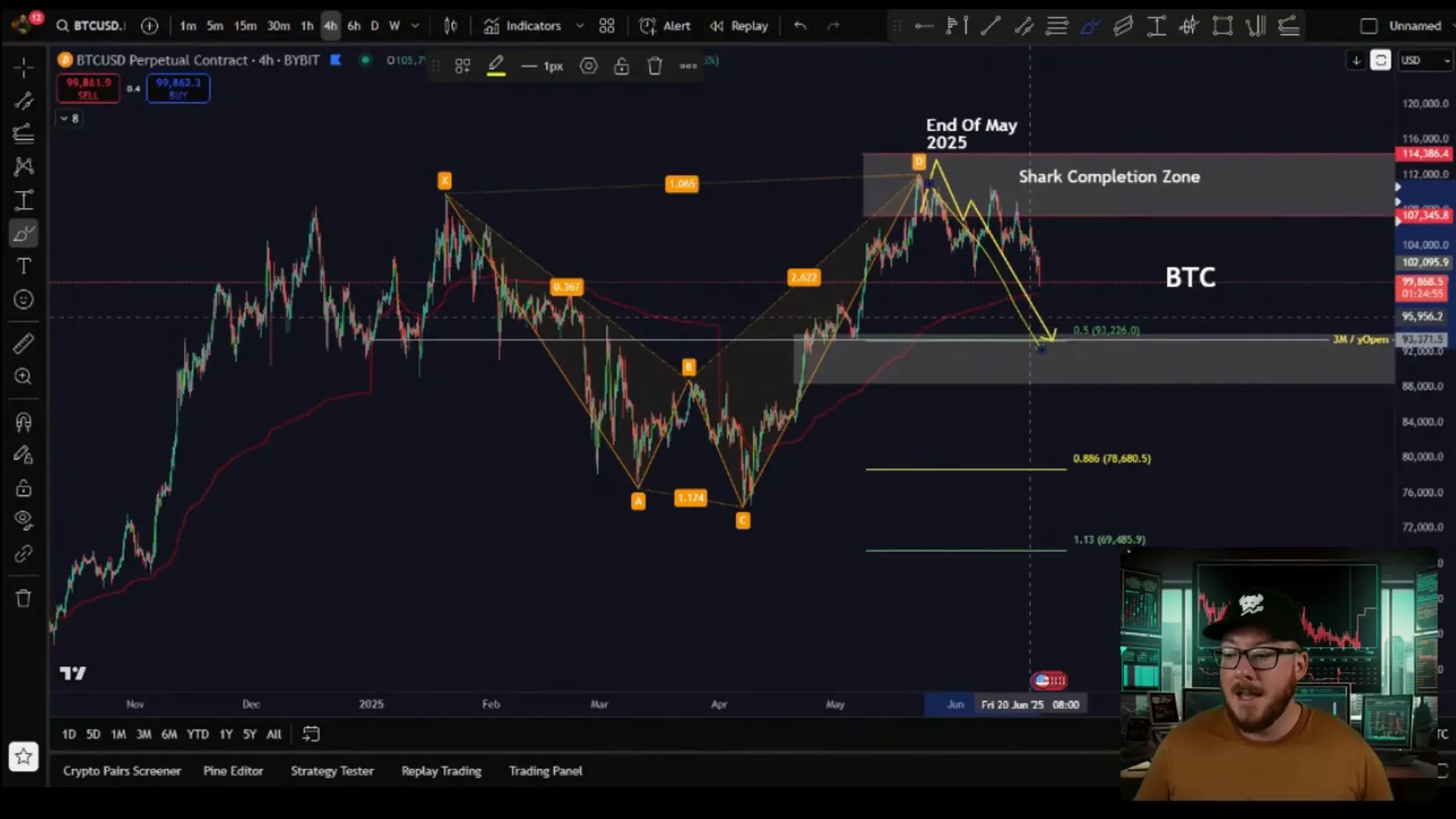Click the Shark Completion Zone label

pyautogui.click(x=1109, y=177)
